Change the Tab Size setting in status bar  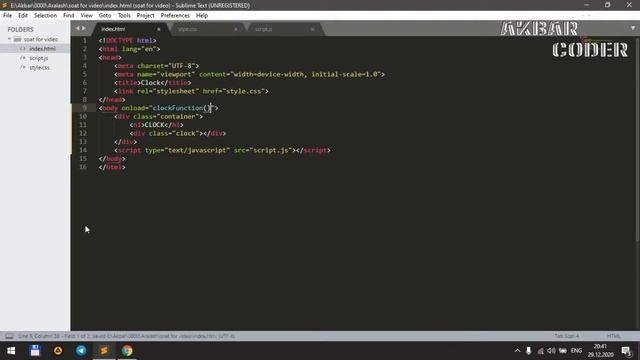coord(567,336)
